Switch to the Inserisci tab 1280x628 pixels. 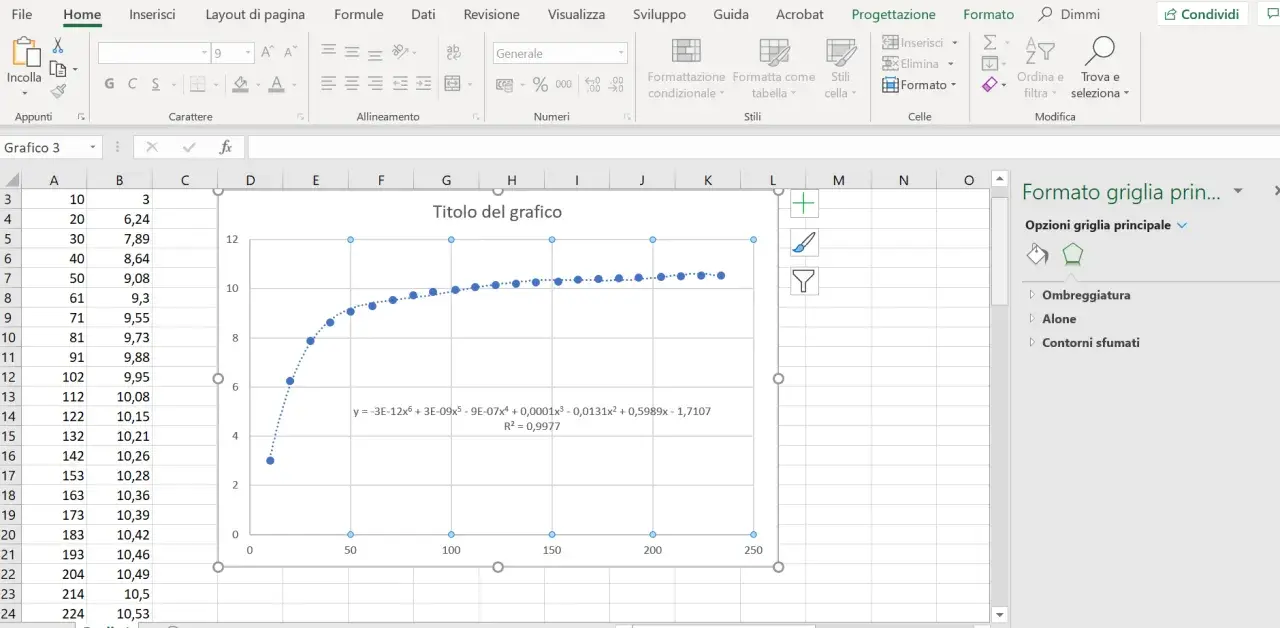click(152, 15)
